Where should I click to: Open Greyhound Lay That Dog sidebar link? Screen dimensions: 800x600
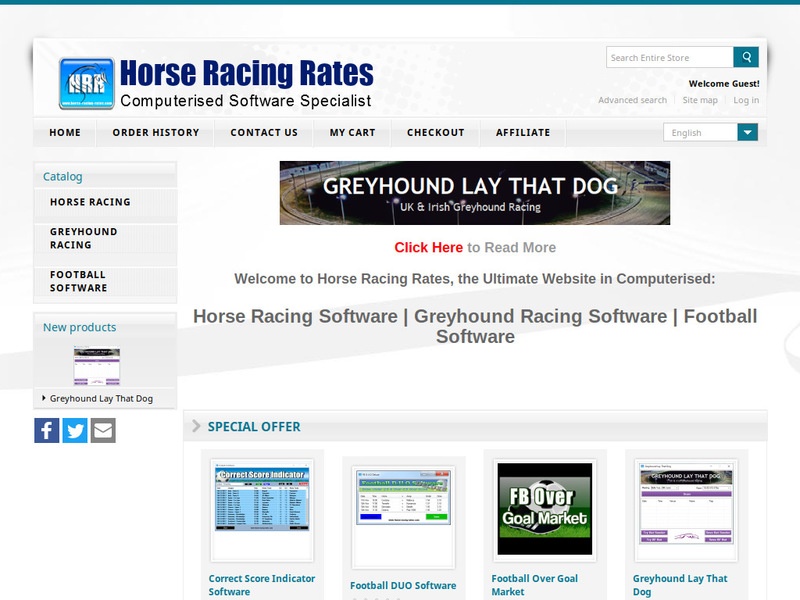[x=101, y=398]
